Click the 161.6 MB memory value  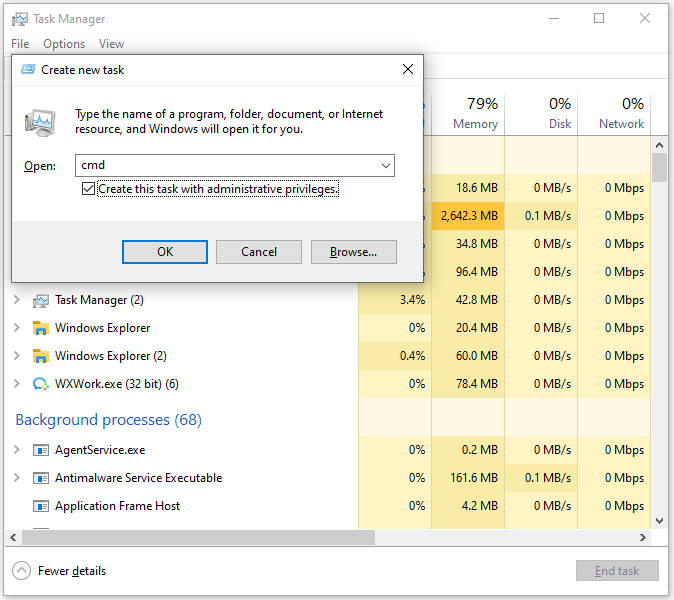point(474,478)
